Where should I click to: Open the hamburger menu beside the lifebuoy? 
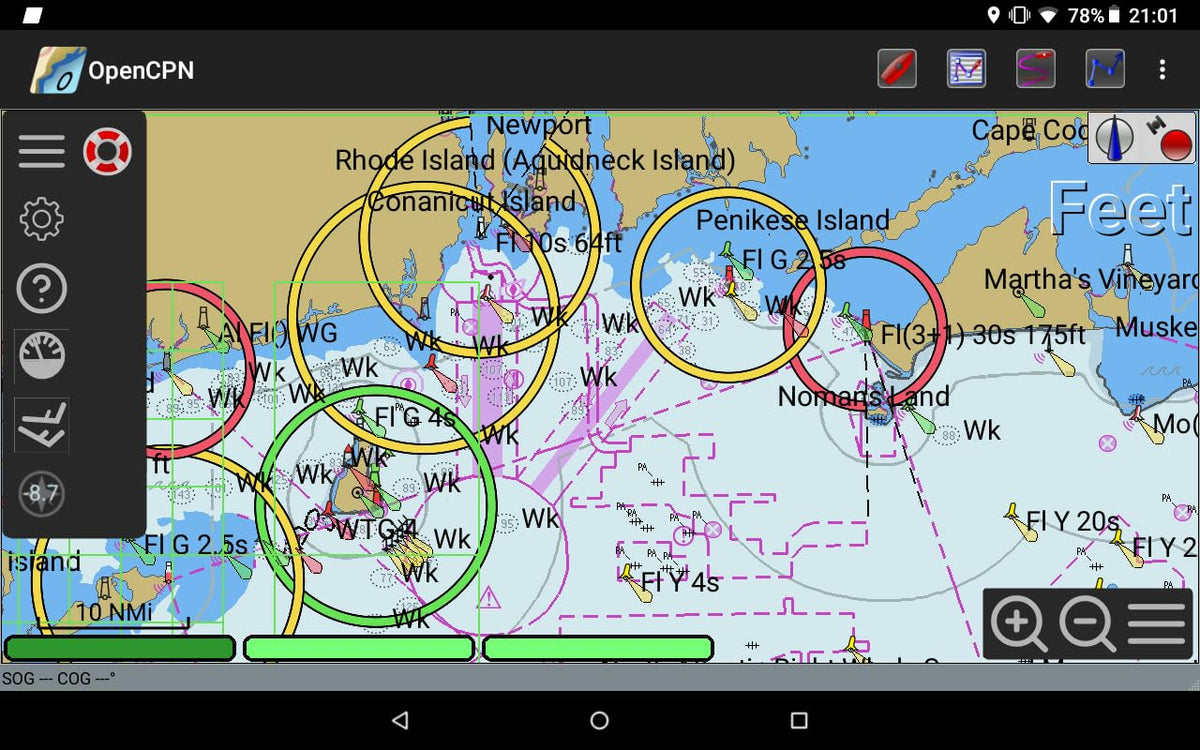41,152
